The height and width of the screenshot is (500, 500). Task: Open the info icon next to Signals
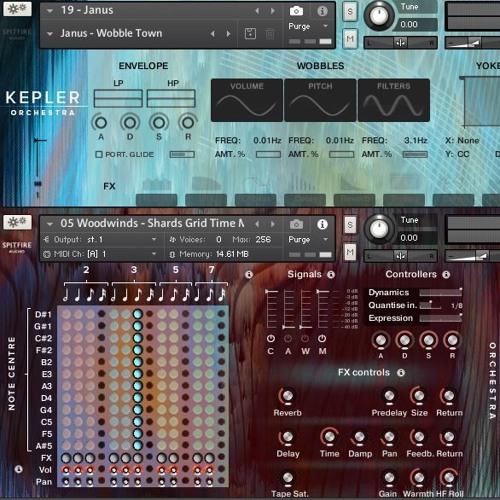[x=331, y=274]
